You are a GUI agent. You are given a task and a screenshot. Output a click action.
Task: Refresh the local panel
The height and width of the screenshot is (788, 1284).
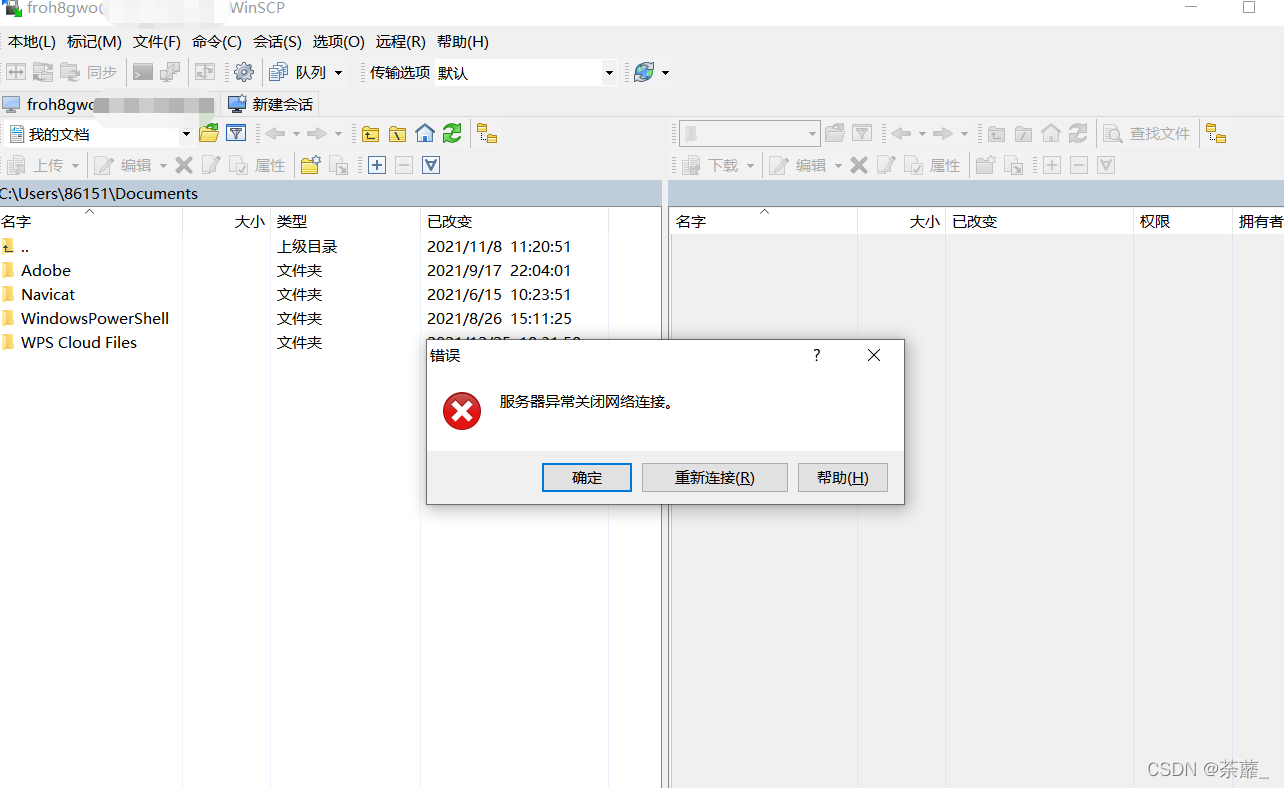click(452, 133)
